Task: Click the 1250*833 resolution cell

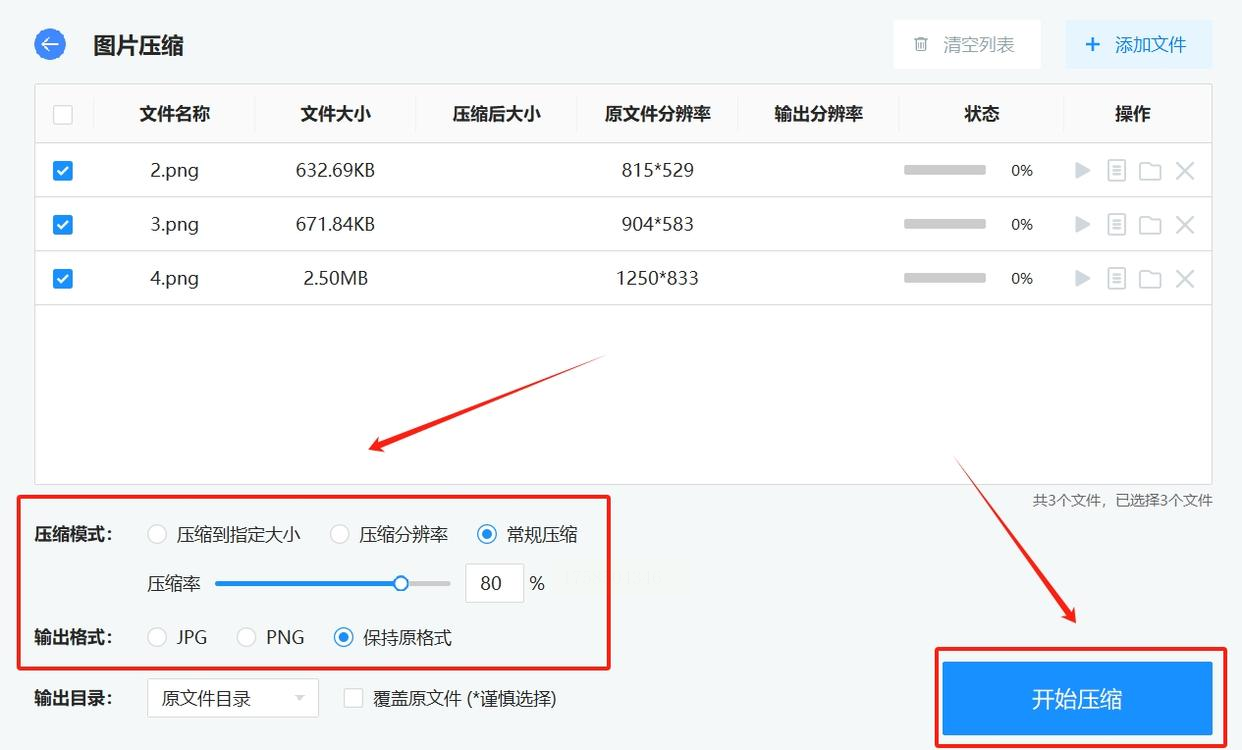Action: pos(657,279)
